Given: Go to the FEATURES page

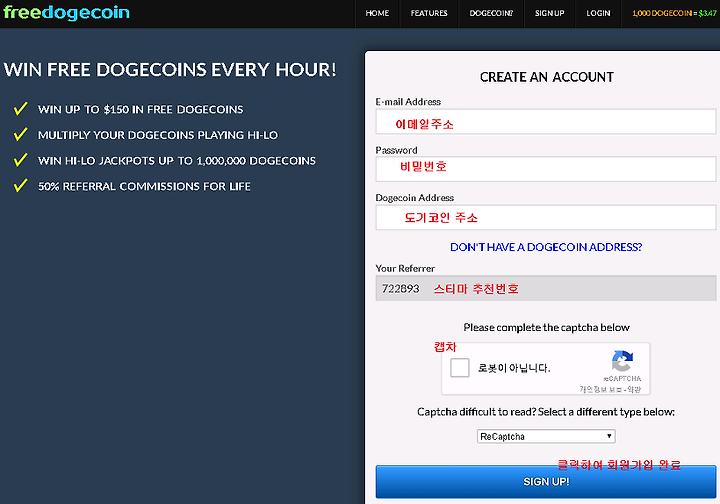Looking at the screenshot, I should click(x=429, y=13).
